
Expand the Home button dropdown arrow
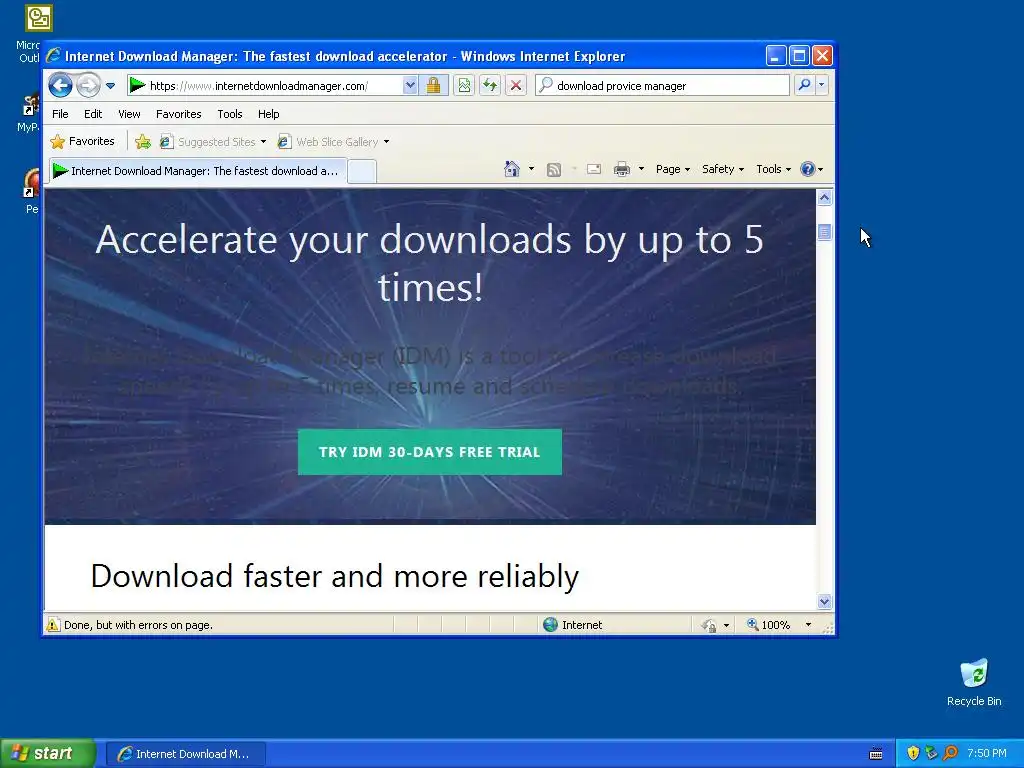(x=532, y=169)
